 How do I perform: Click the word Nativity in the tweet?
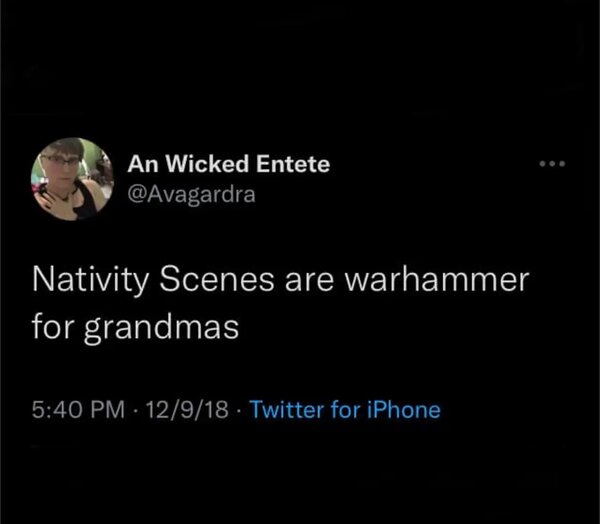coord(91,281)
